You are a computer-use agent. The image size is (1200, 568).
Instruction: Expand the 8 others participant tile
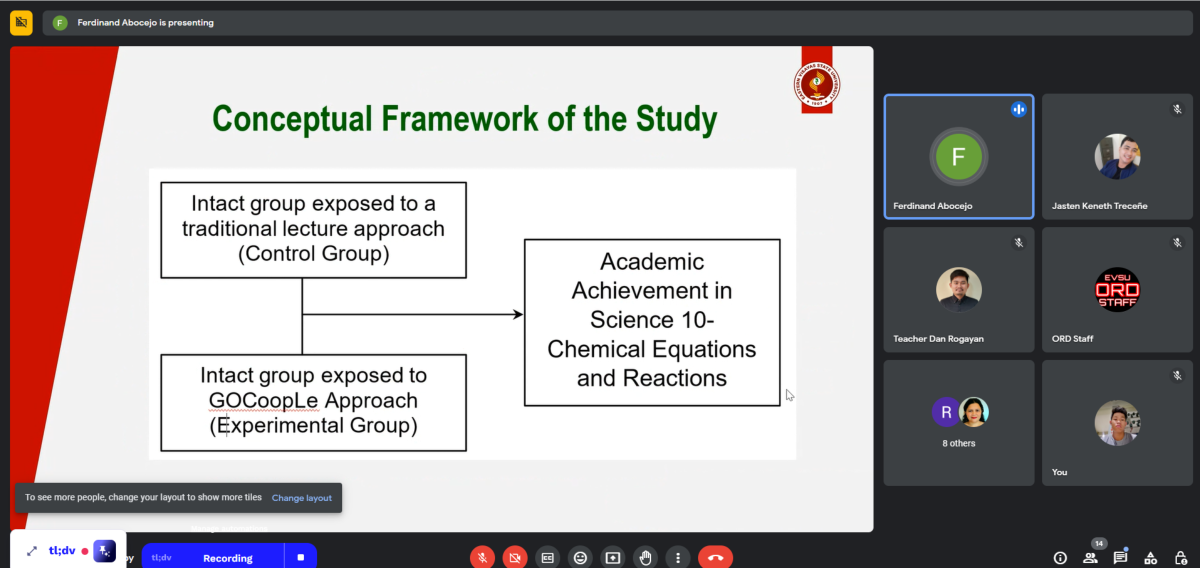[x=959, y=423]
